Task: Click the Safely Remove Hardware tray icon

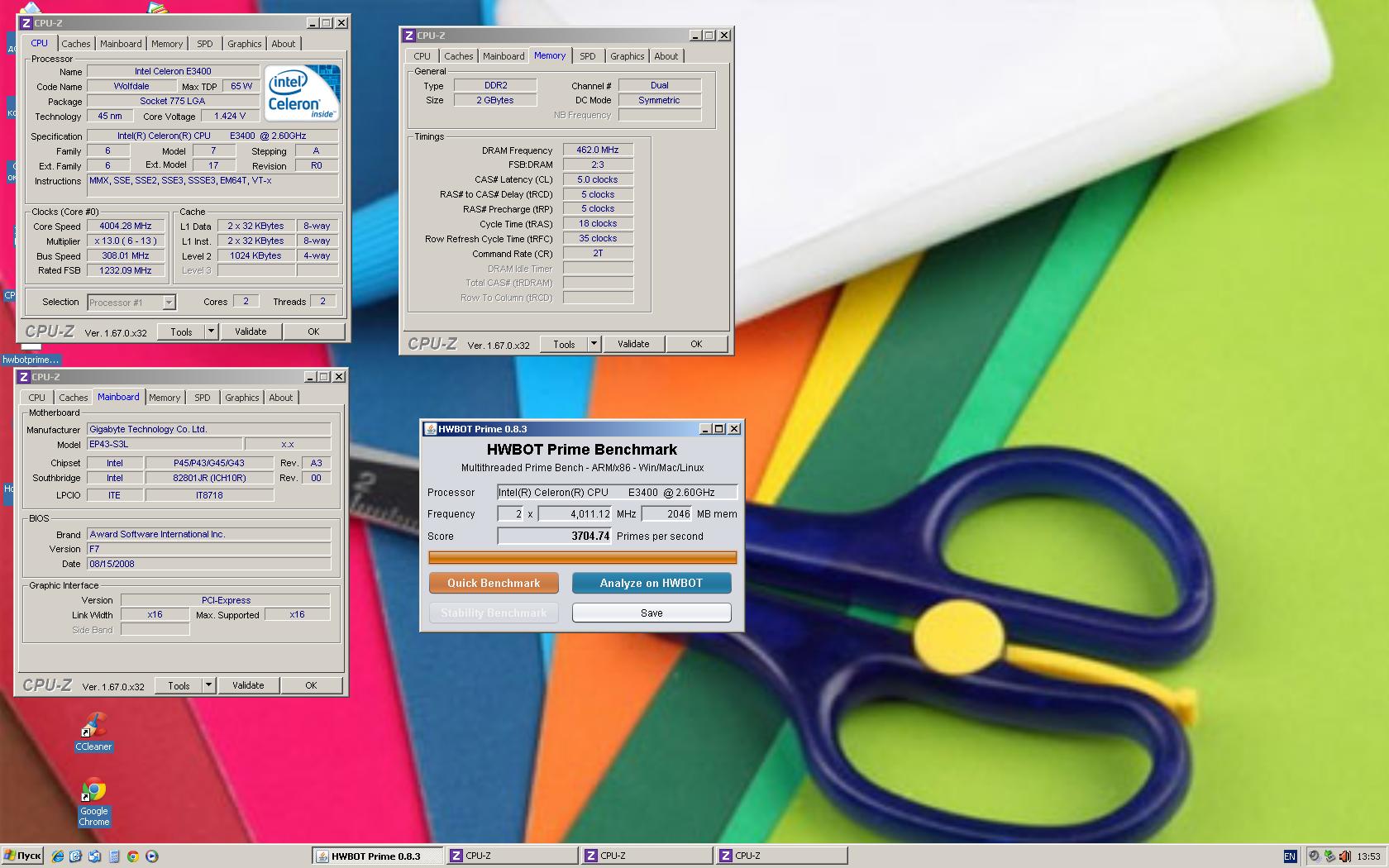Action: click(x=1329, y=856)
